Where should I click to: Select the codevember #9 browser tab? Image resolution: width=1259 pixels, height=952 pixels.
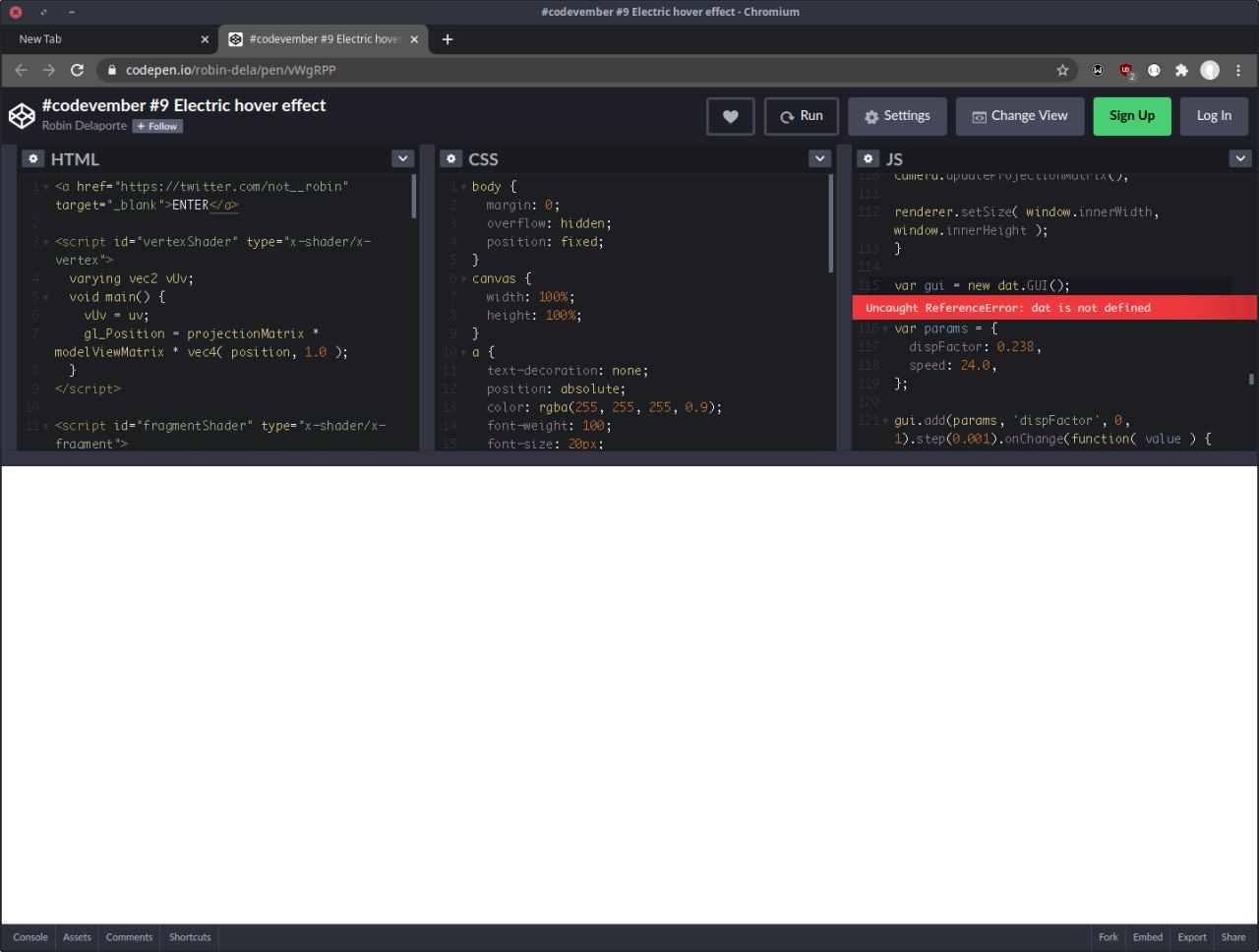click(325, 39)
